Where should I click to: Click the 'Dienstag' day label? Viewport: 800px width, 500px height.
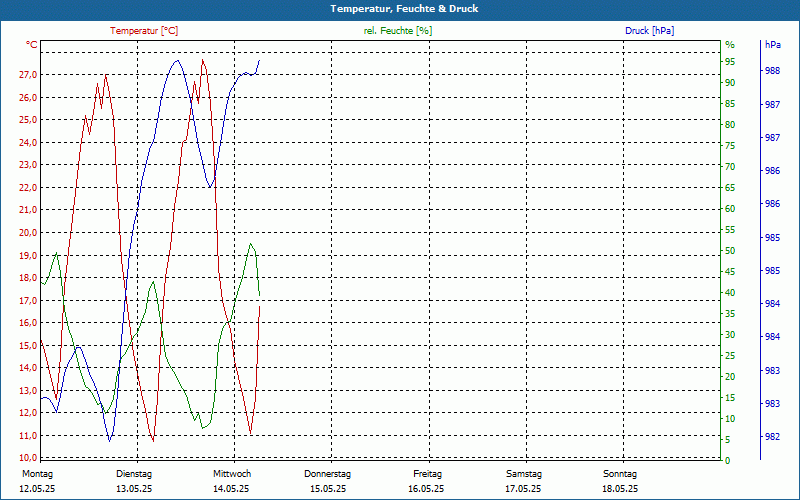click(x=134, y=474)
